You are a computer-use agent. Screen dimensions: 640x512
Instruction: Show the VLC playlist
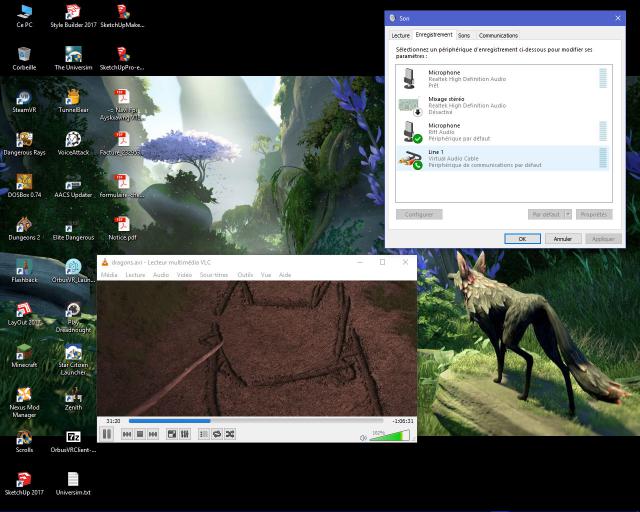point(204,434)
